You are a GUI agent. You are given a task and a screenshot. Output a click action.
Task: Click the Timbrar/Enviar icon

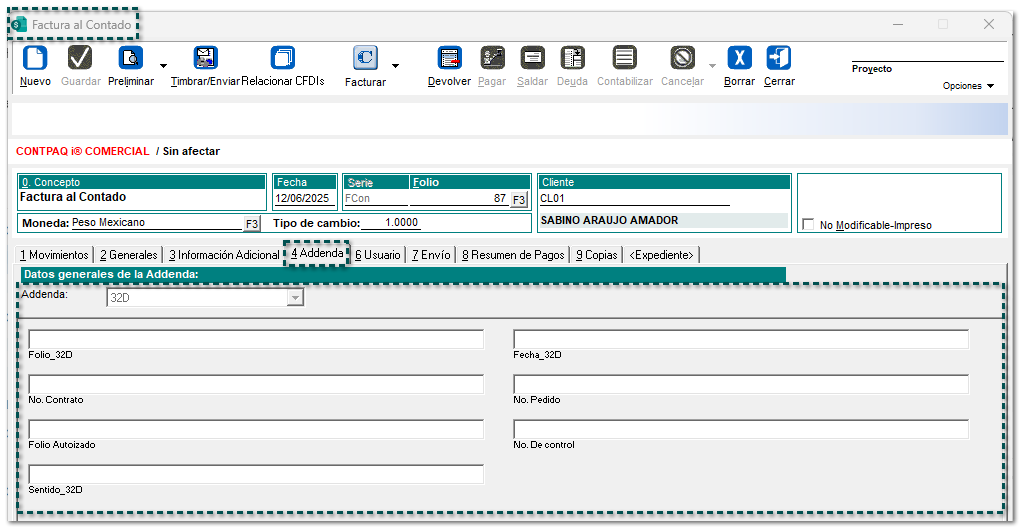(x=205, y=58)
